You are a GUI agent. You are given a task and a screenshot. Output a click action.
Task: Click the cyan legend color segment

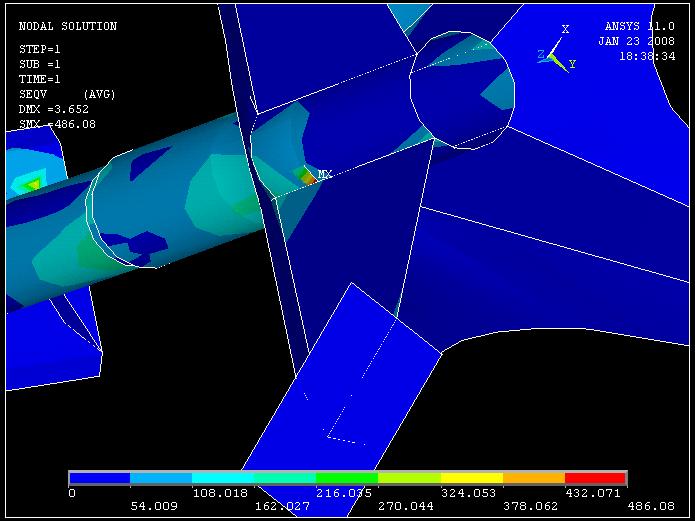[223, 478]
